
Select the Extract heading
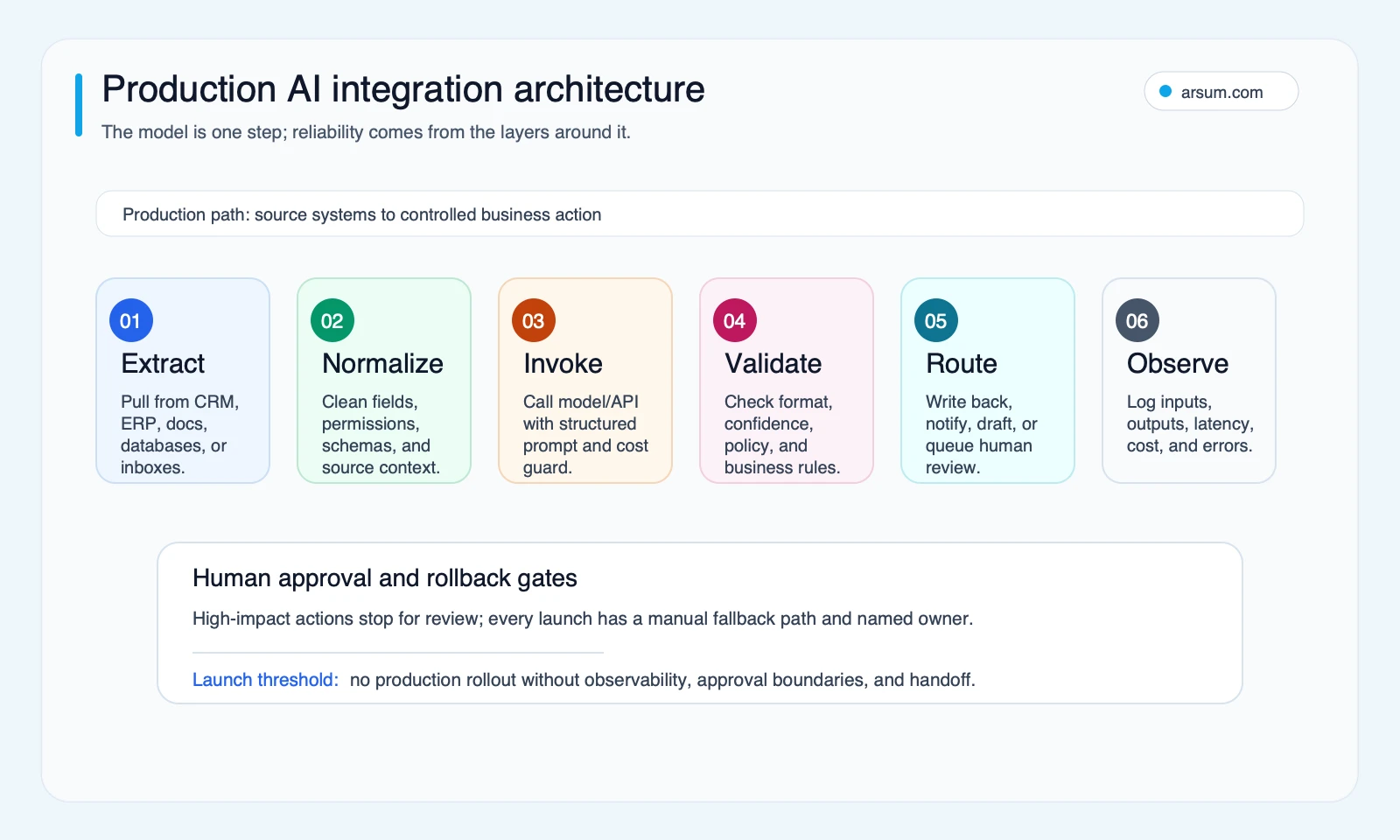(163, 363)
